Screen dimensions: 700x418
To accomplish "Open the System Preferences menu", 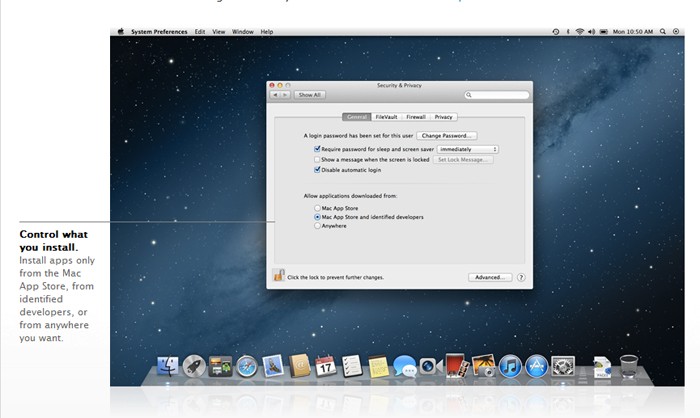I will (159, 32).
